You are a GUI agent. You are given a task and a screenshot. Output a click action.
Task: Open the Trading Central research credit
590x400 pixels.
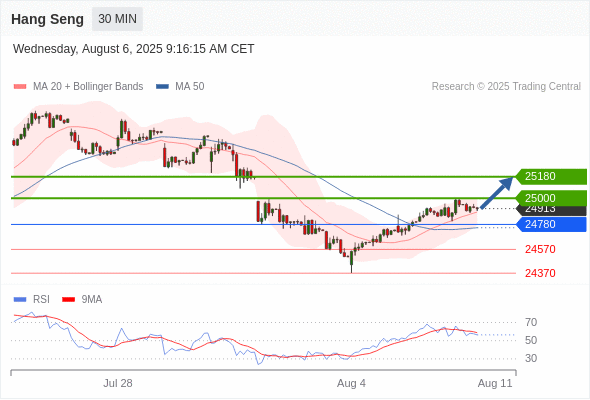(x=506, y=87)
